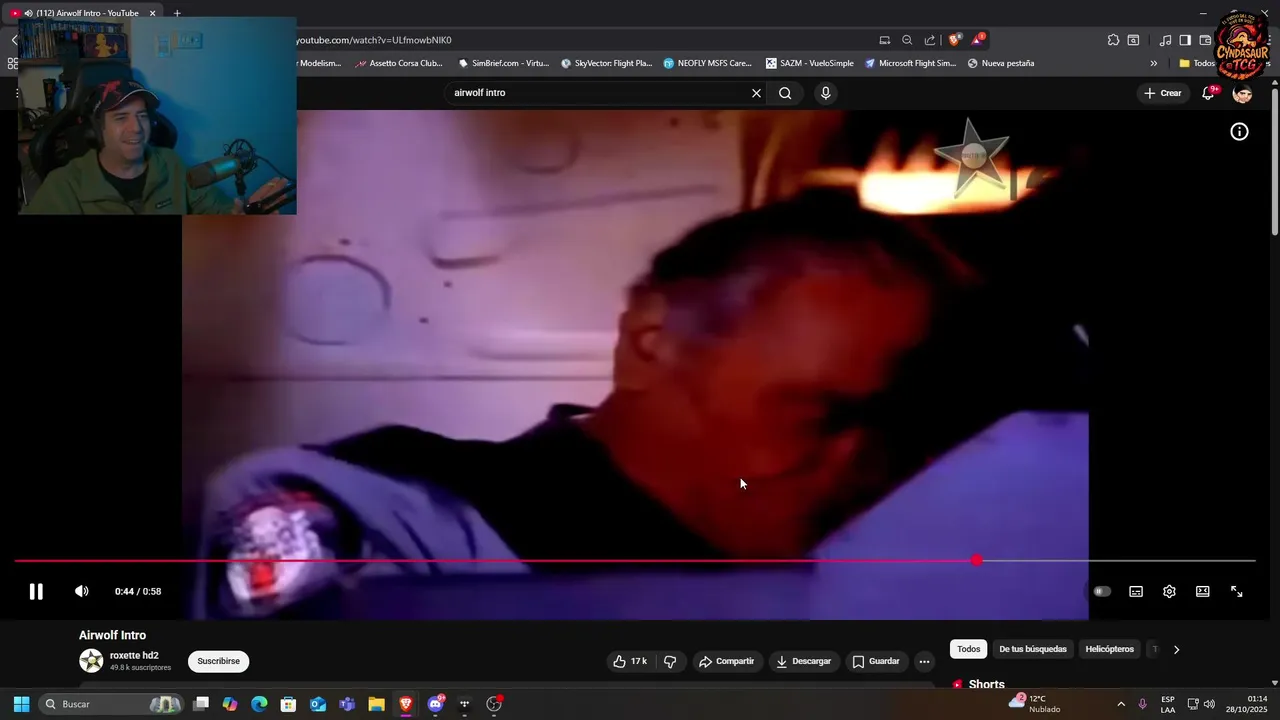This screenshot has width=1280, height=720.
Task: Open Outlook from the taskbar
Action: (x=318, y=704)
